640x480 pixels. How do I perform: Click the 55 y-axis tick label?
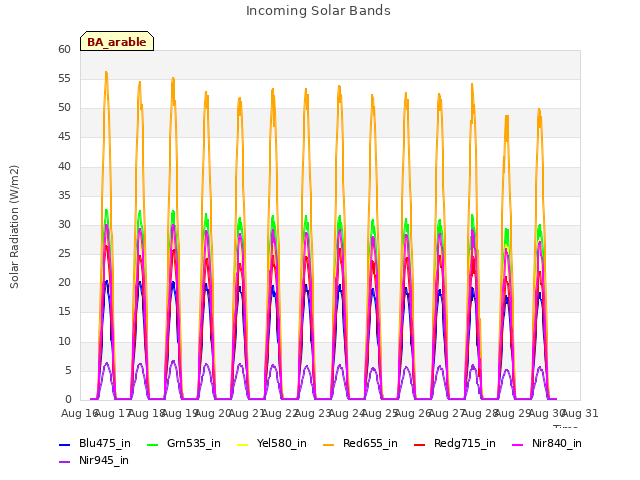64,79
